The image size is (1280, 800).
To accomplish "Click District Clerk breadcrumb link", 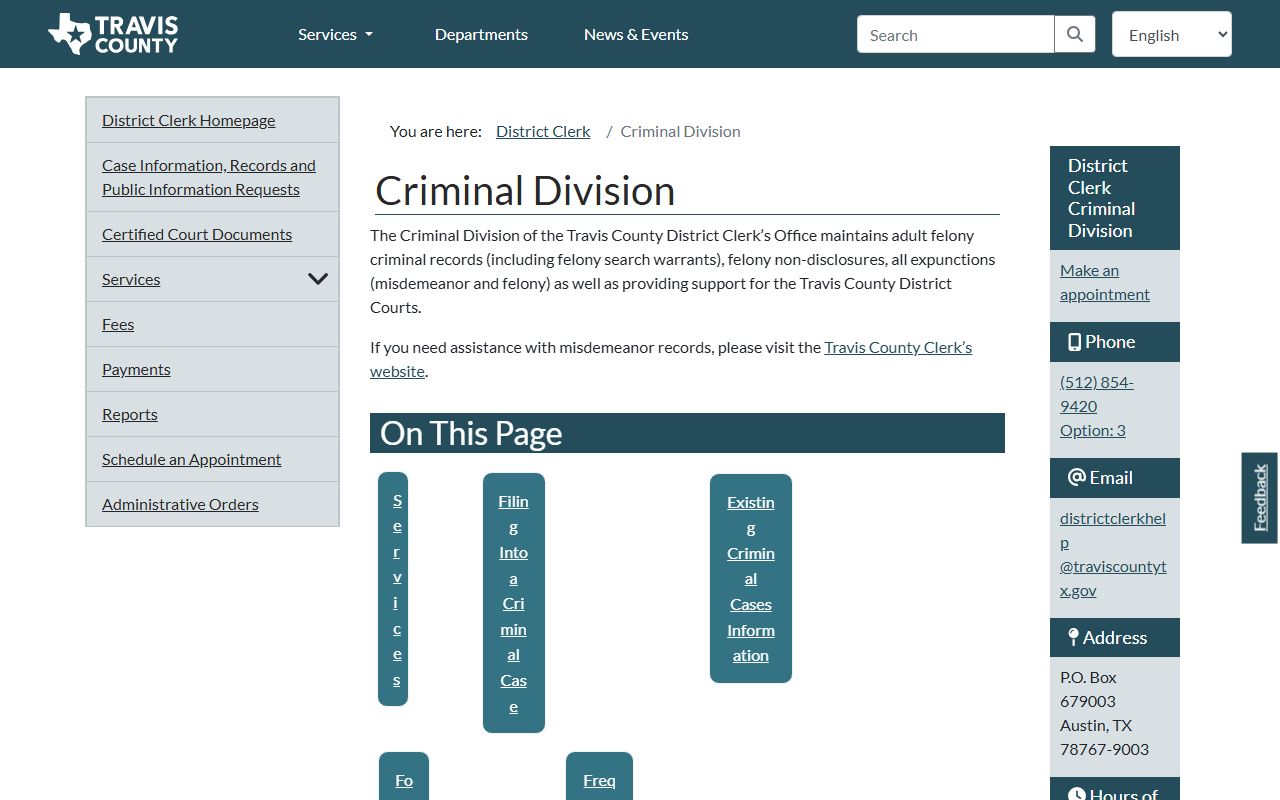I will (543, 131).
